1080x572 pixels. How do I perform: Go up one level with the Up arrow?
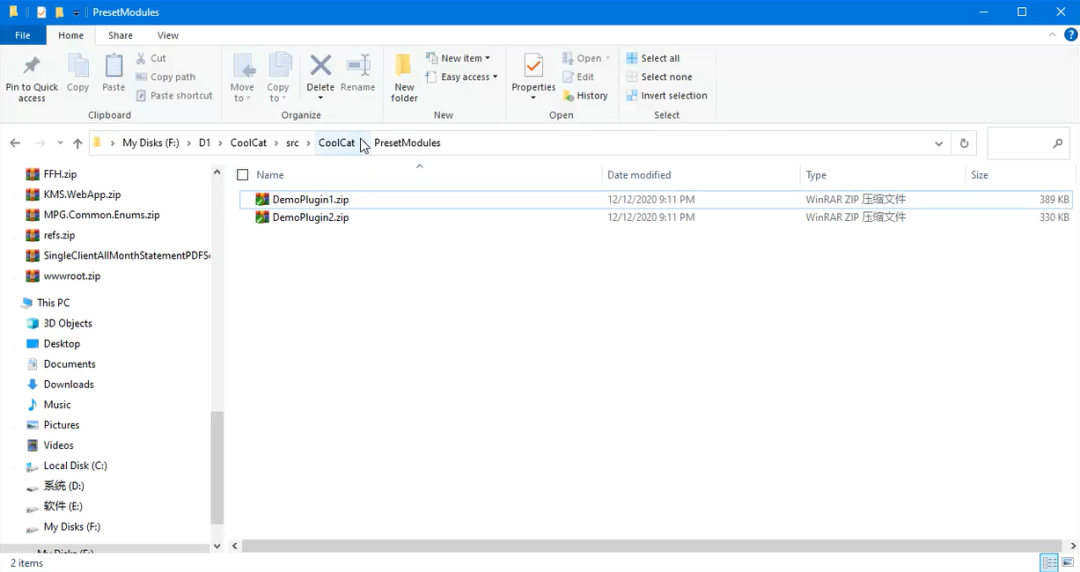click(x=77, y=143)
